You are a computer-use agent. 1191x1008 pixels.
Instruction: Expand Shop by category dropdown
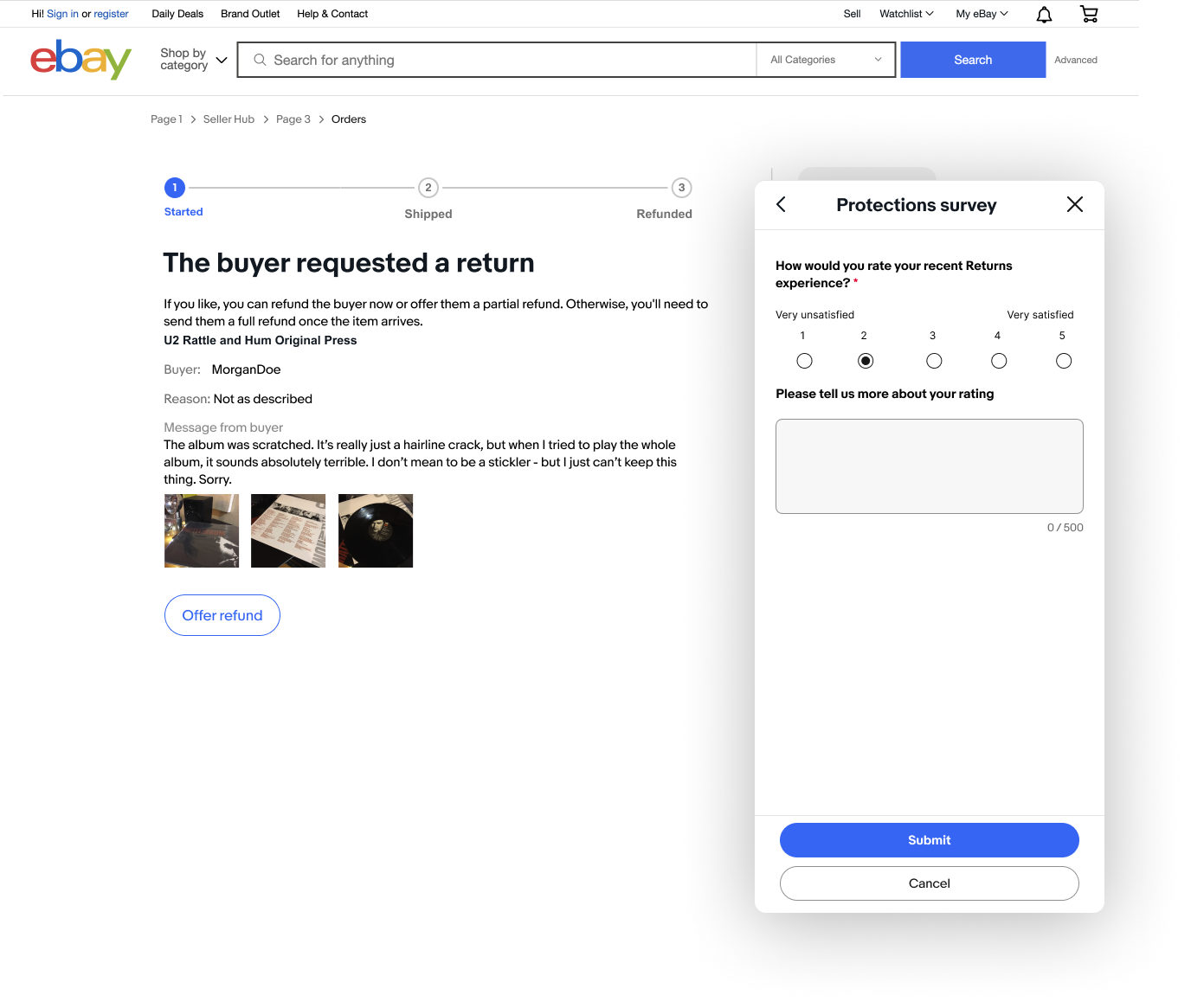tap(194, 60)
